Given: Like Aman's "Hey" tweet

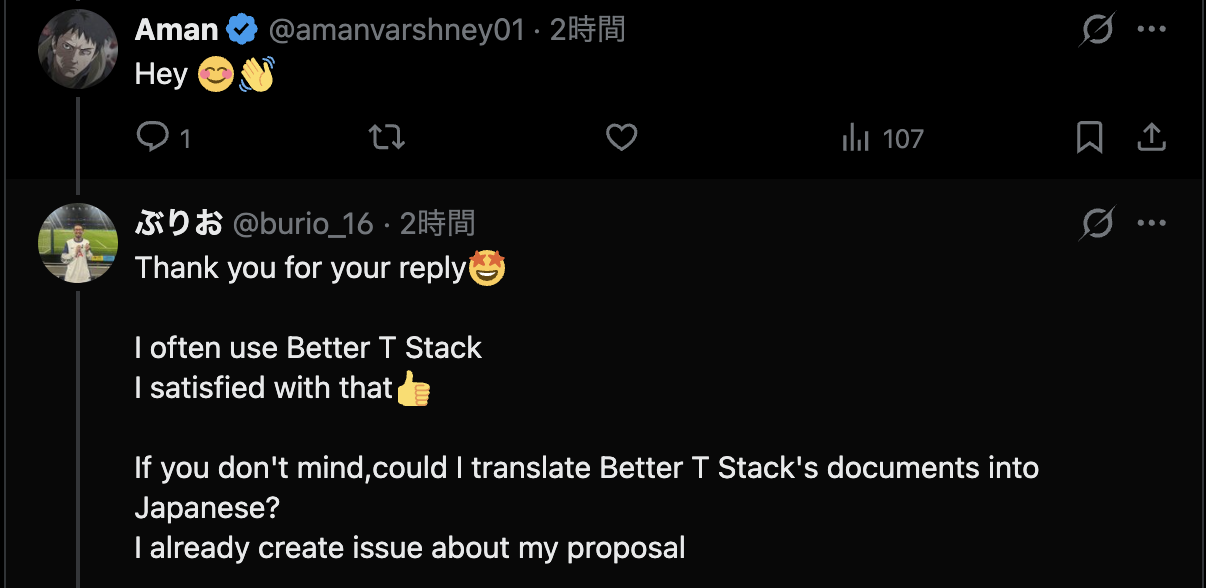Looking at the screenshot, I should [x=622, y=137].
